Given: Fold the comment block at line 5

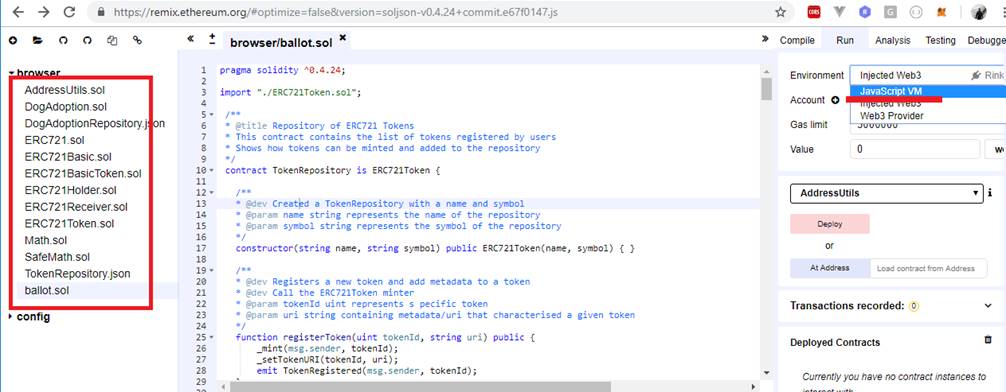Looking at the screenshot, I should click(212, 115).
